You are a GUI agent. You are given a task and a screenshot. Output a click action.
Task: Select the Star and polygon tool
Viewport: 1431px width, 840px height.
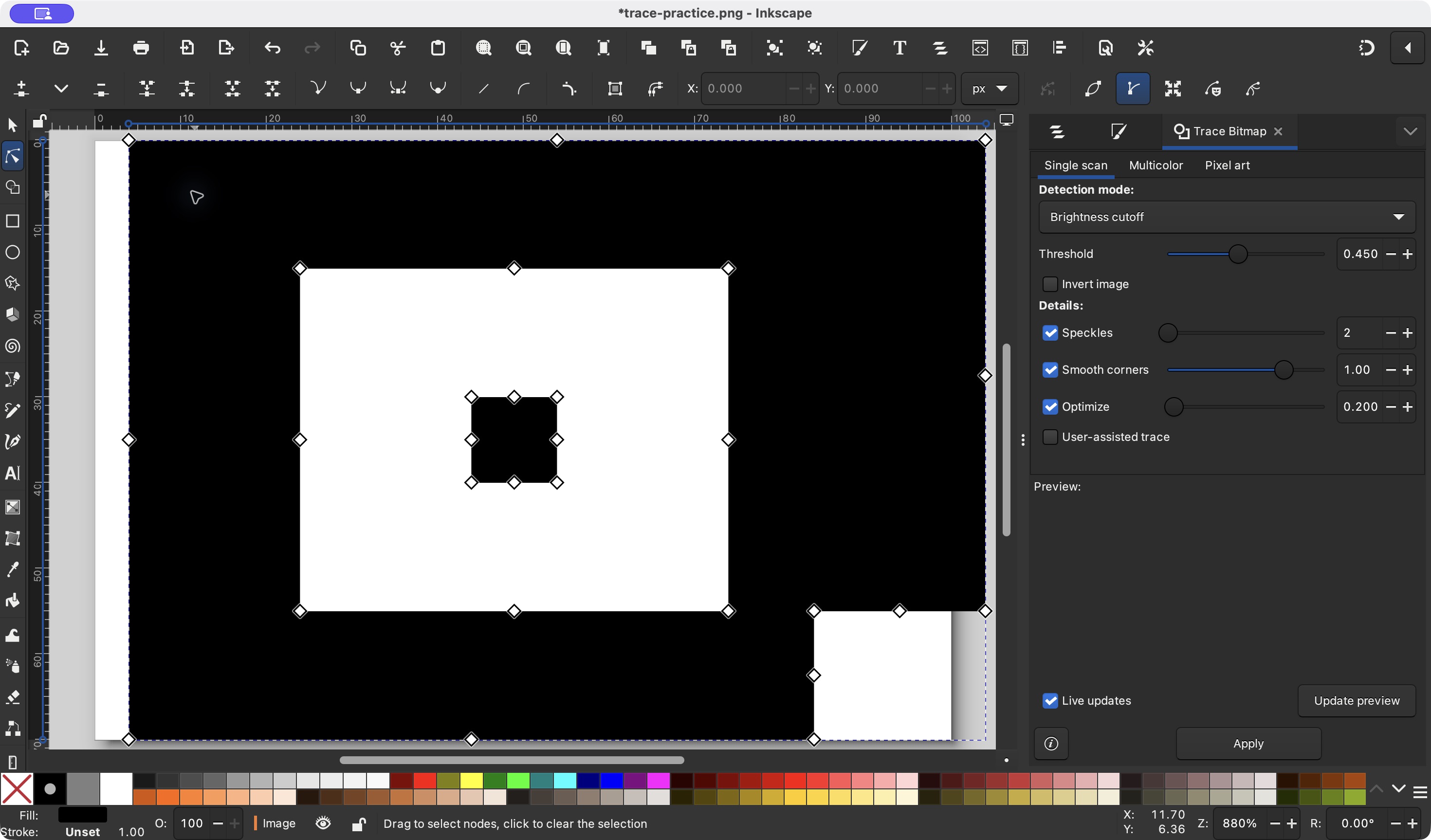pos(13,283)
